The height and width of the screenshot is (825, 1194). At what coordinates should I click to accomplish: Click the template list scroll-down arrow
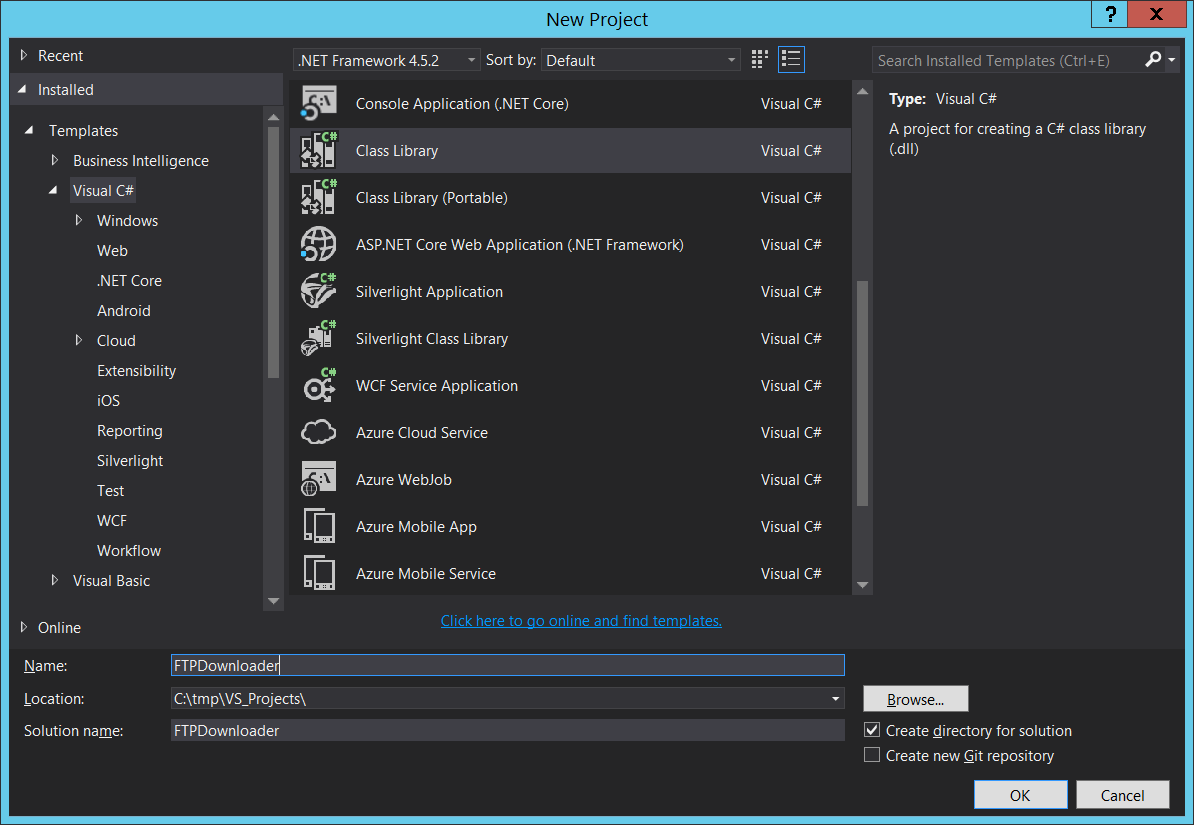tap(862, 585)
